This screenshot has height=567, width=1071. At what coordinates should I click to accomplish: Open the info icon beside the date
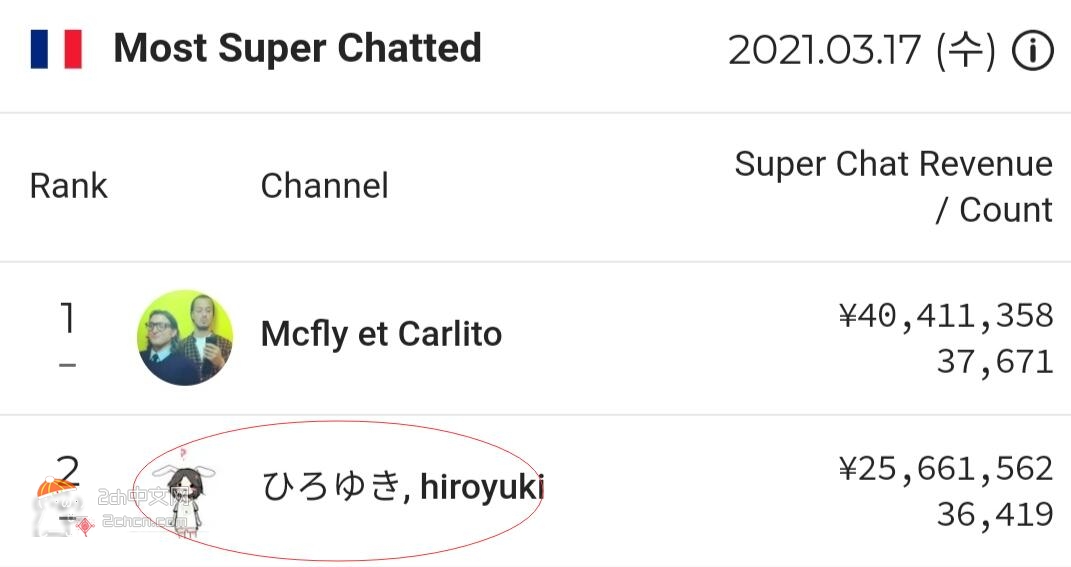click(1032, 50)
